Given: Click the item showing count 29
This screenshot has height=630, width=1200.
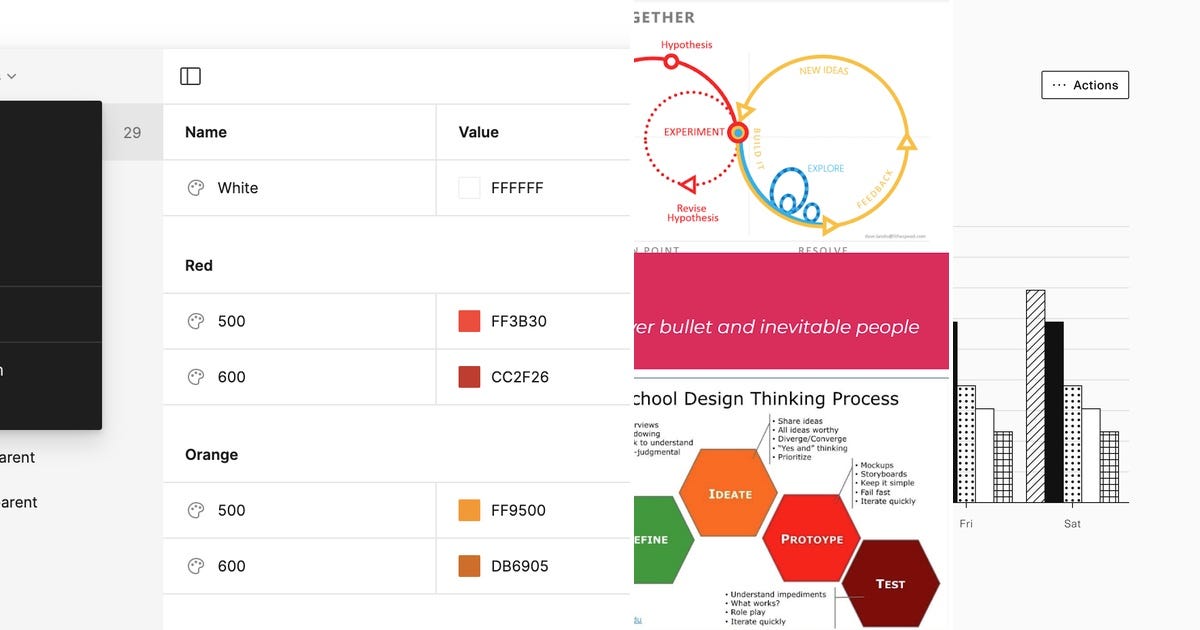Looking at the screenshot, I should pos(132,132).
